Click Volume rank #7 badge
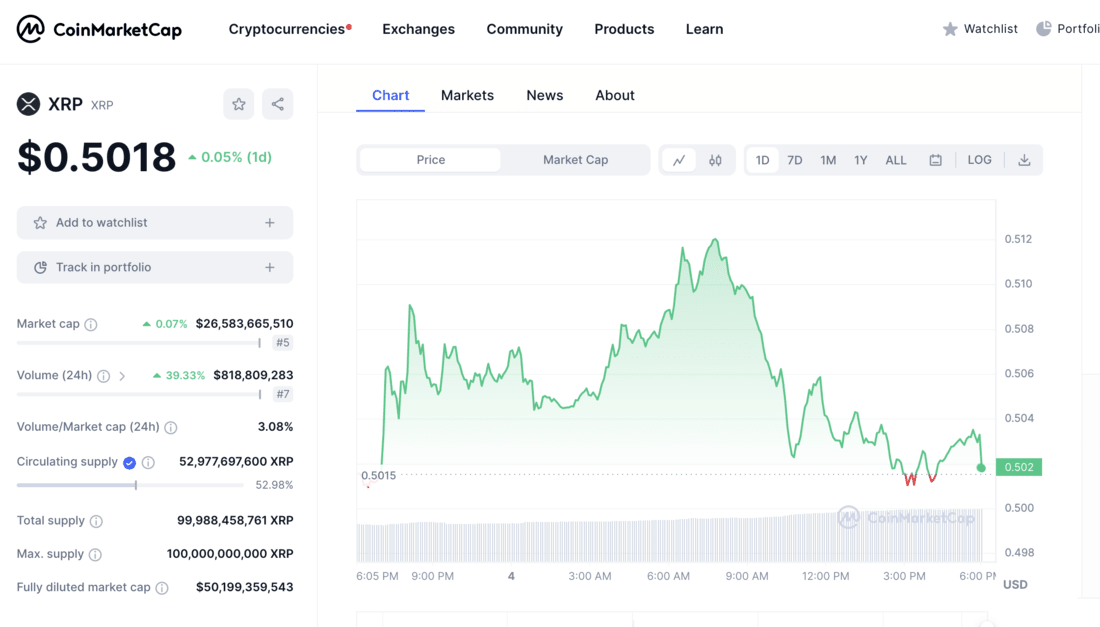The height and width of the screenshot is (627, 1100). pyautogui.click(x=283, y=394)
